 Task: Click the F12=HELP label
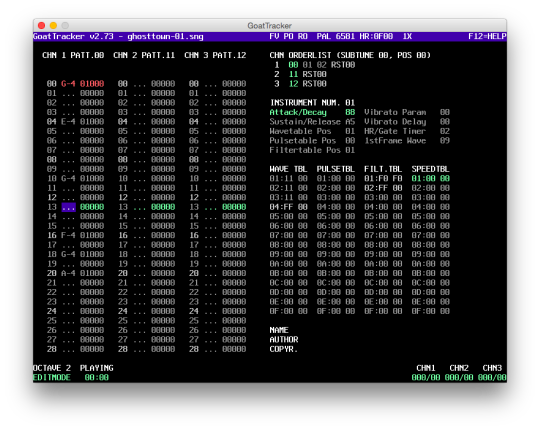(487, 36)
